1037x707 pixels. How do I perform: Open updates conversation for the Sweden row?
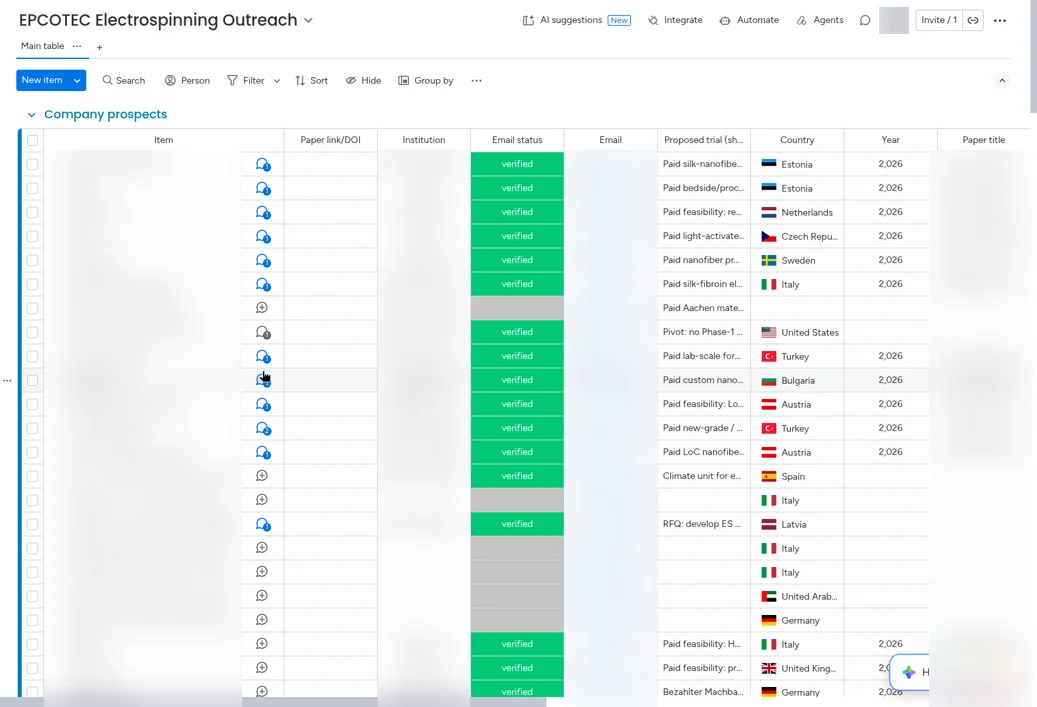tap(263, 261)
